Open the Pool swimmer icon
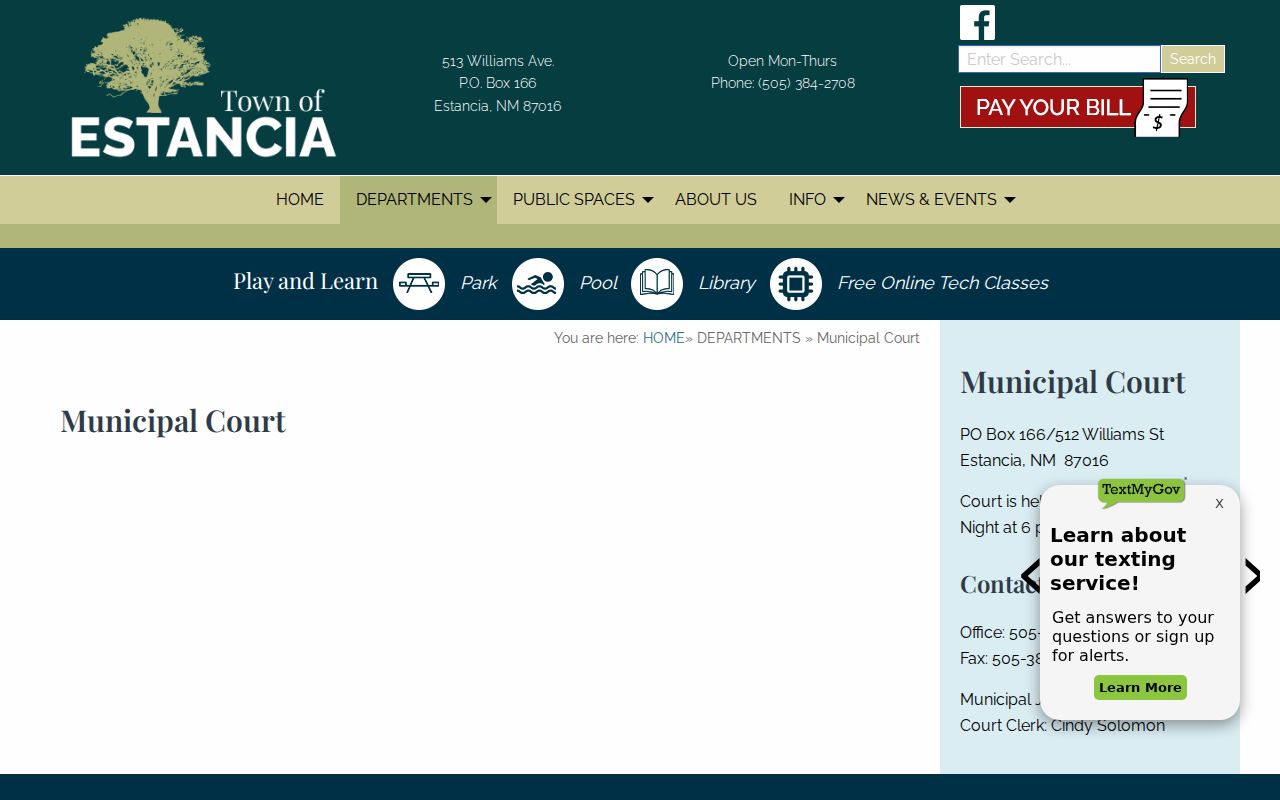Image resolution: width=1280 pixels, height=800 pixels. tap(538, 284)
